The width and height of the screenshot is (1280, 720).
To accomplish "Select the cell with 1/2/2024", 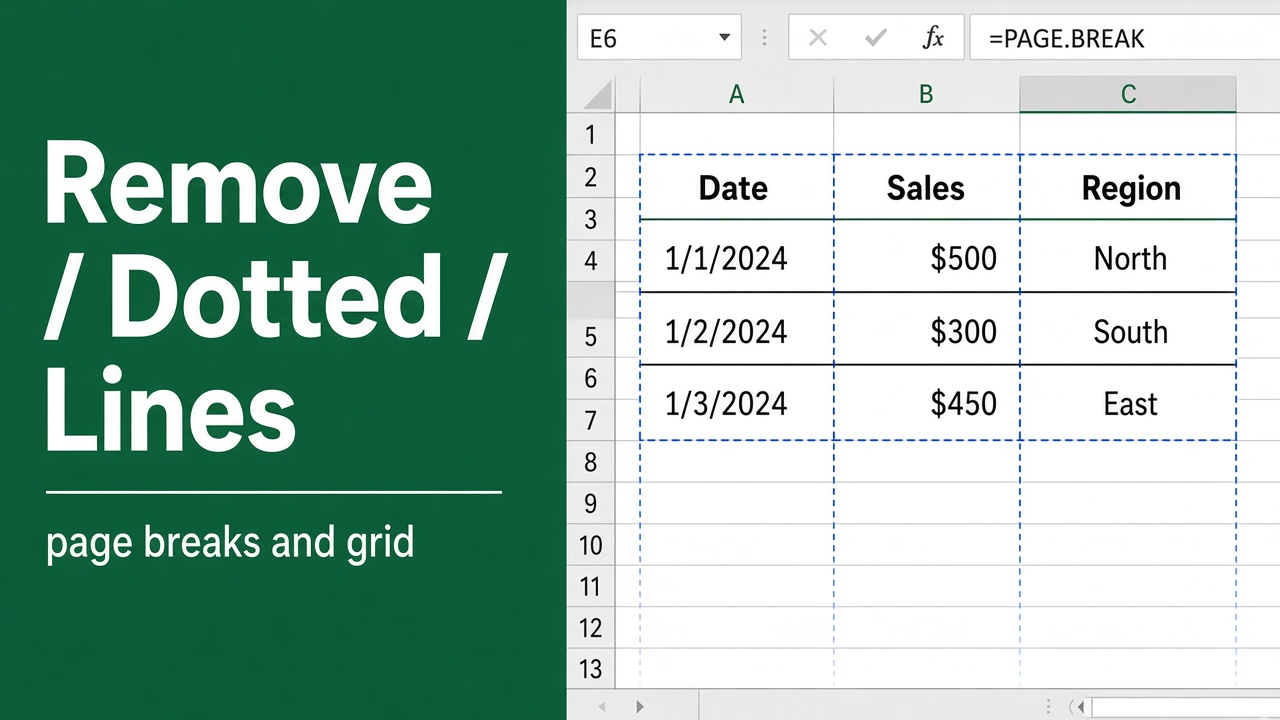I will pyautogui.click(x=737, y=330).
